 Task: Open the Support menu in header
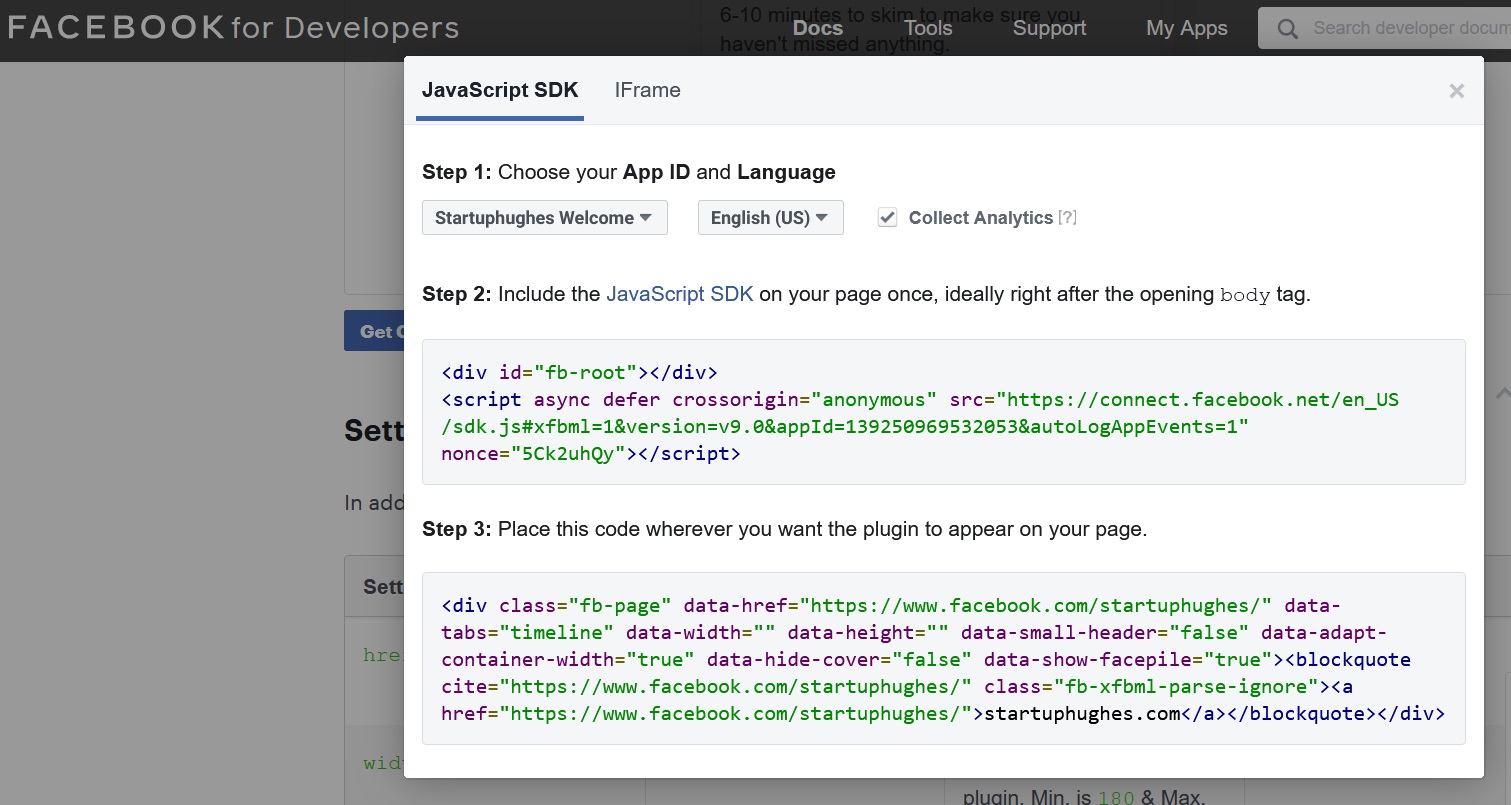coord(1049,28)
